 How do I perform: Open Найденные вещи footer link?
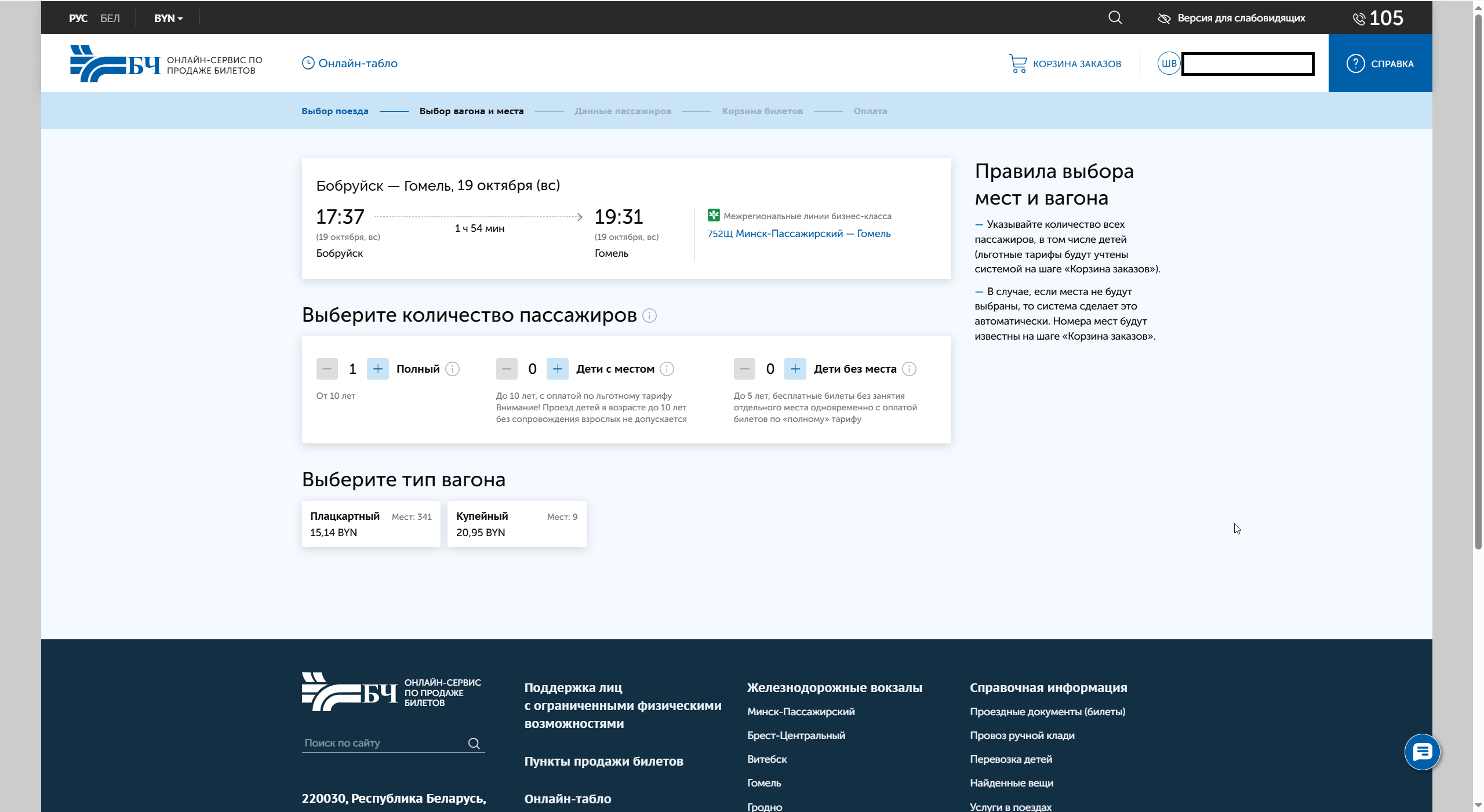coord(1012,782)
